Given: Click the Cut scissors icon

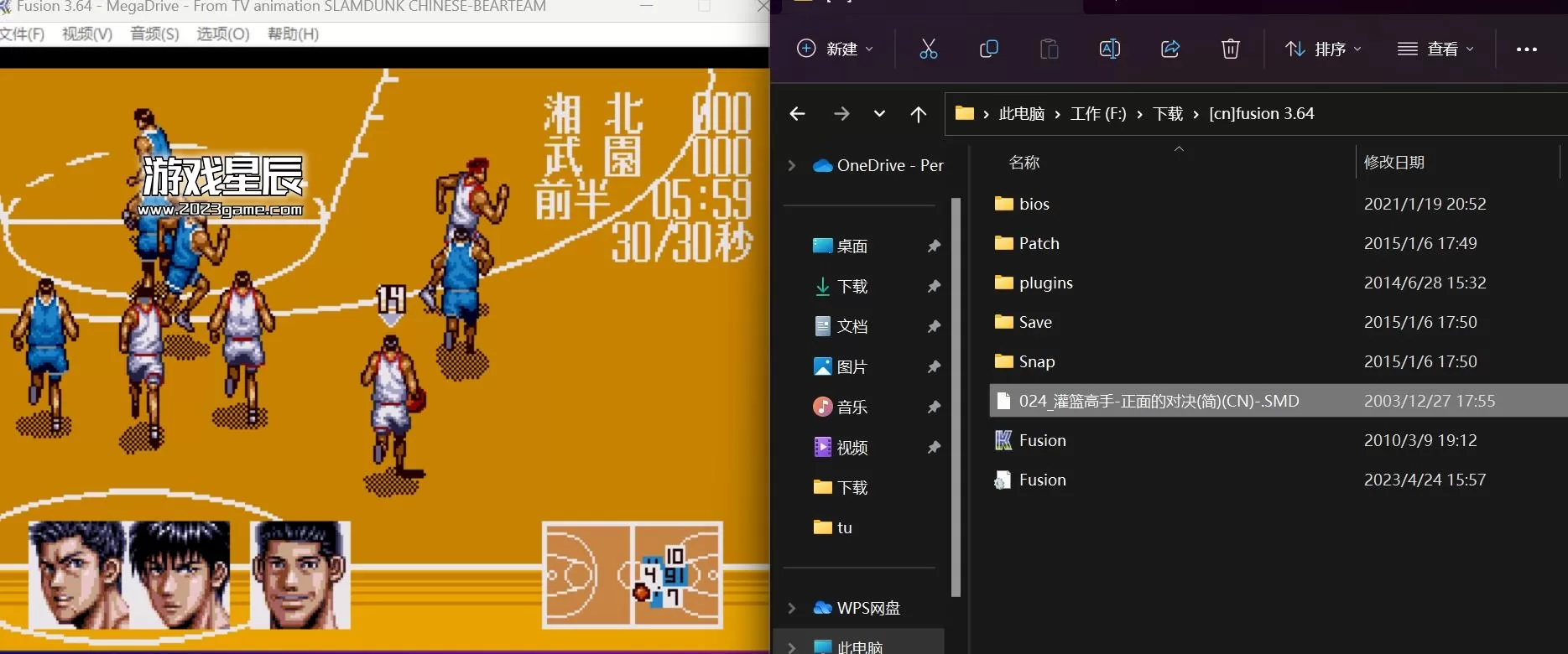Looking at the screenshot, I should click(x=928, y=49).
